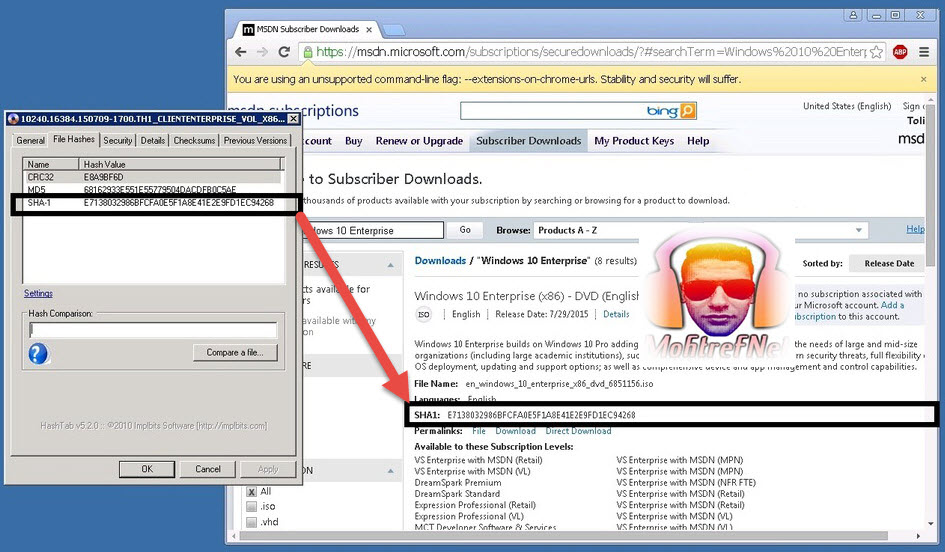Click the Hash Comparison input field

[x=153, y=330]
